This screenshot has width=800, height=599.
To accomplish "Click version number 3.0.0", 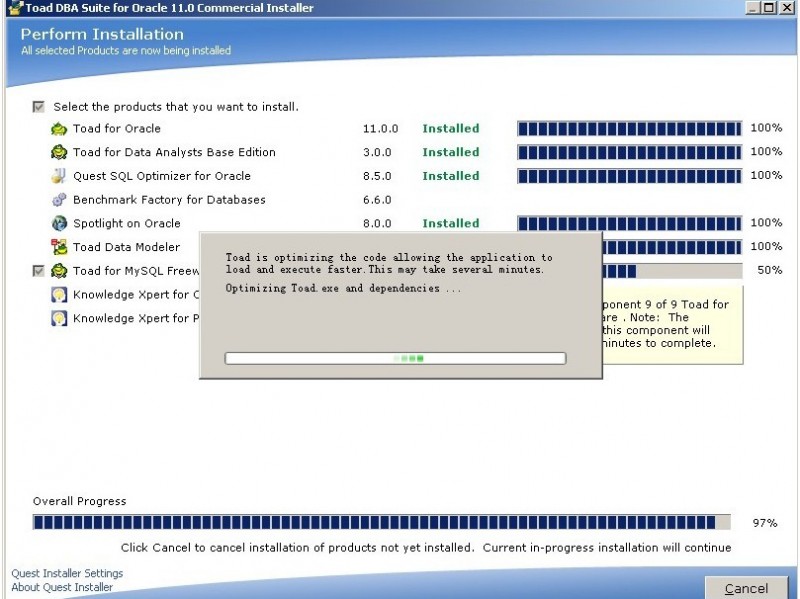I will click(377, 153).
